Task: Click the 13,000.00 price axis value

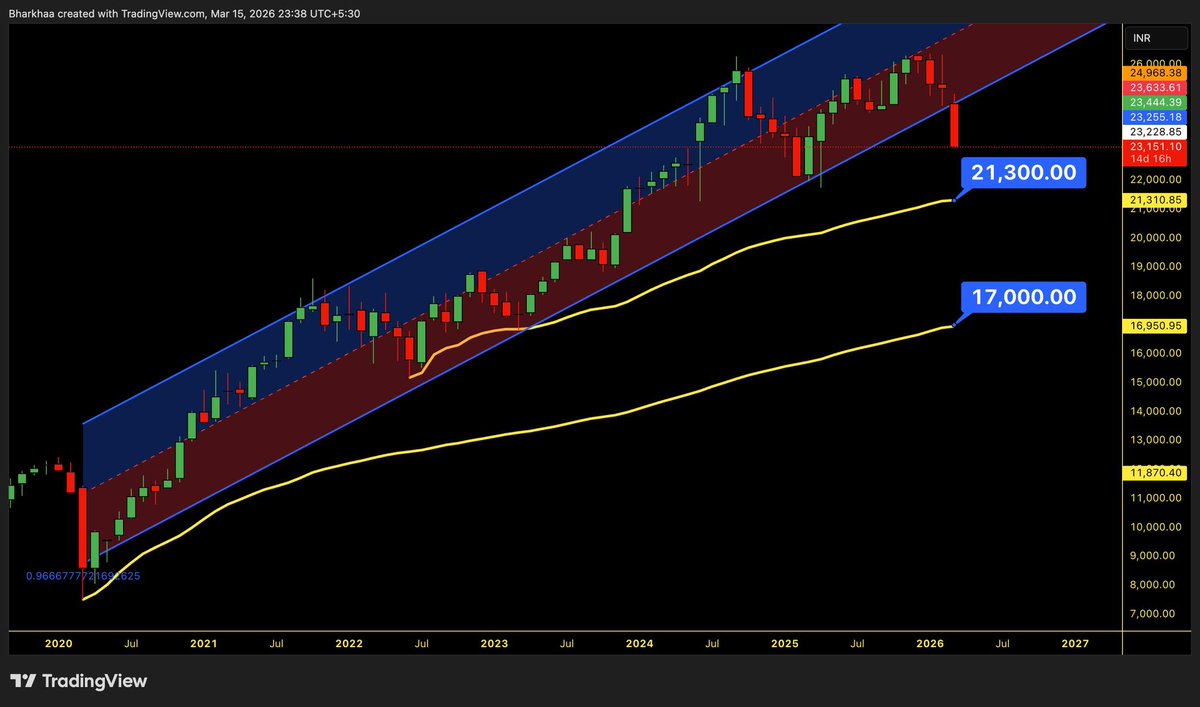Action: tap(1155, 440)
